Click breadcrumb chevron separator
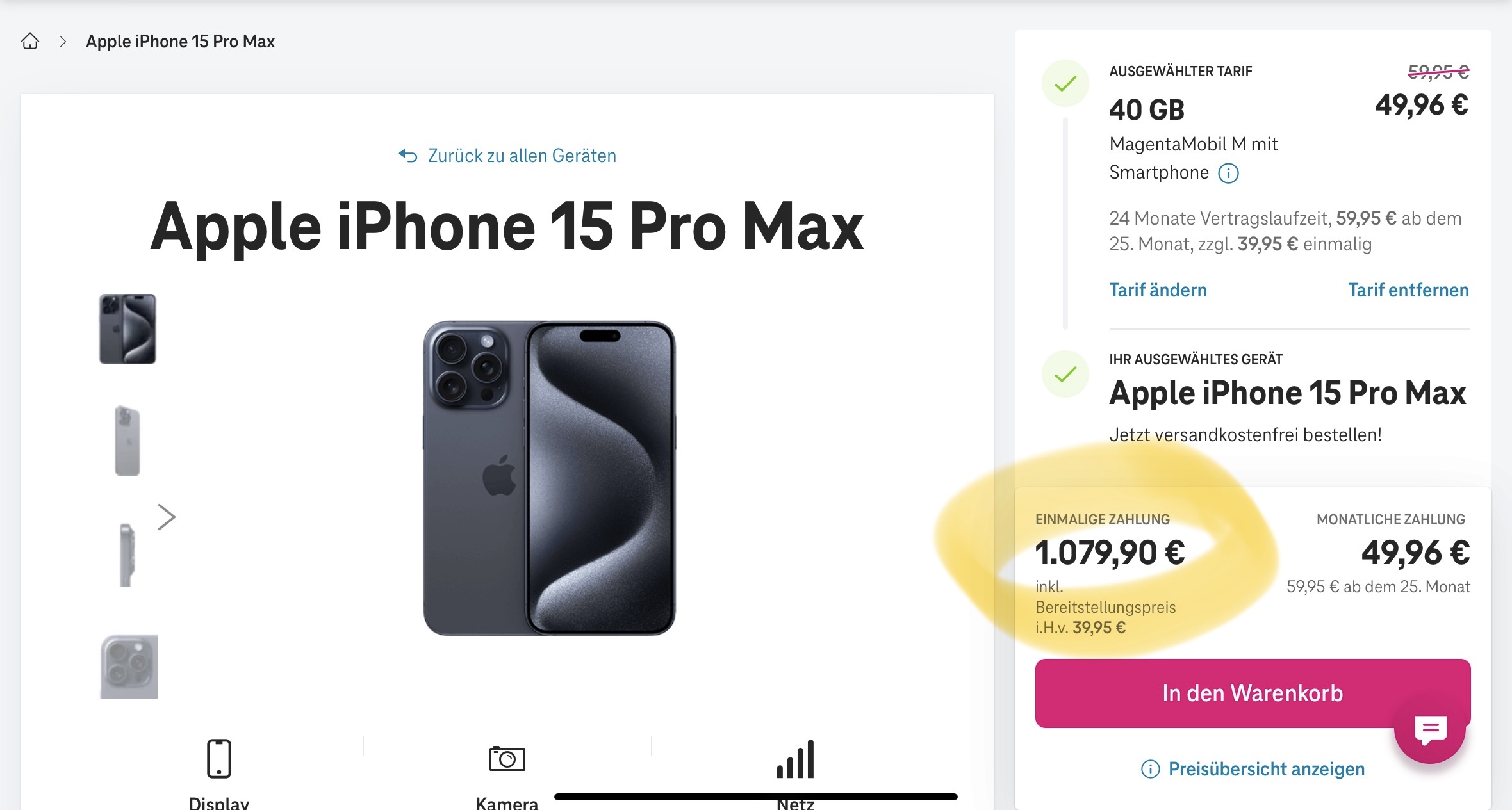 pos(63,42)
